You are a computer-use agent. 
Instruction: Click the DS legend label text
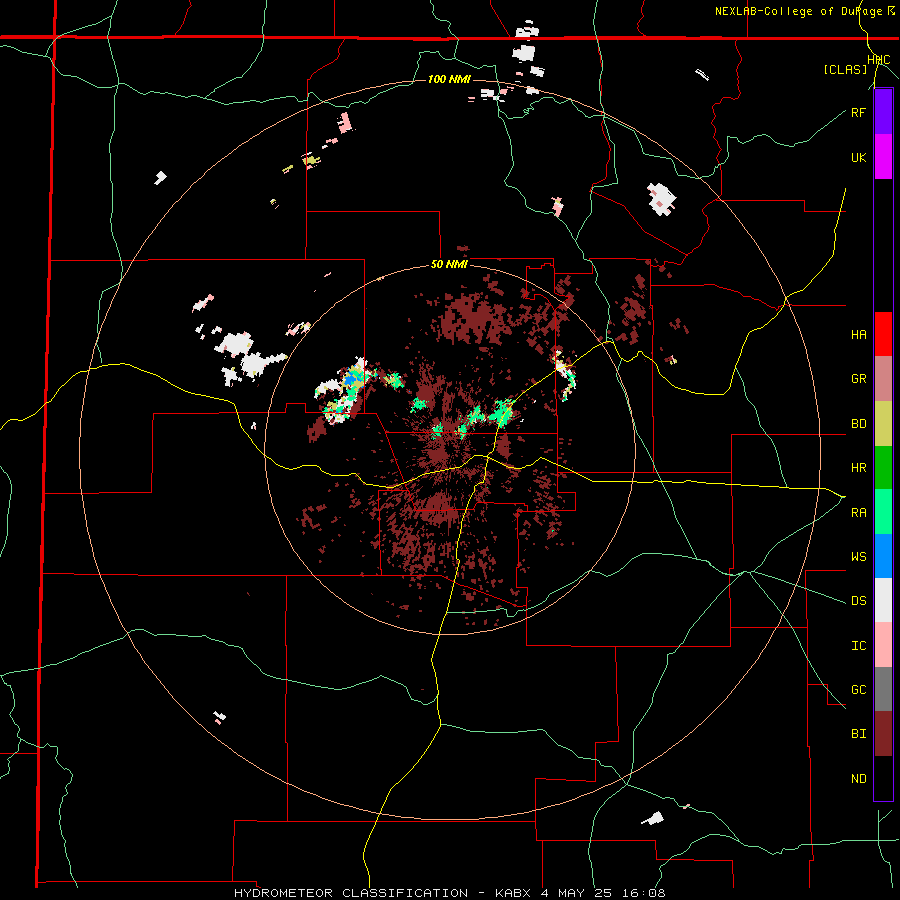click(x=858, y=601)
